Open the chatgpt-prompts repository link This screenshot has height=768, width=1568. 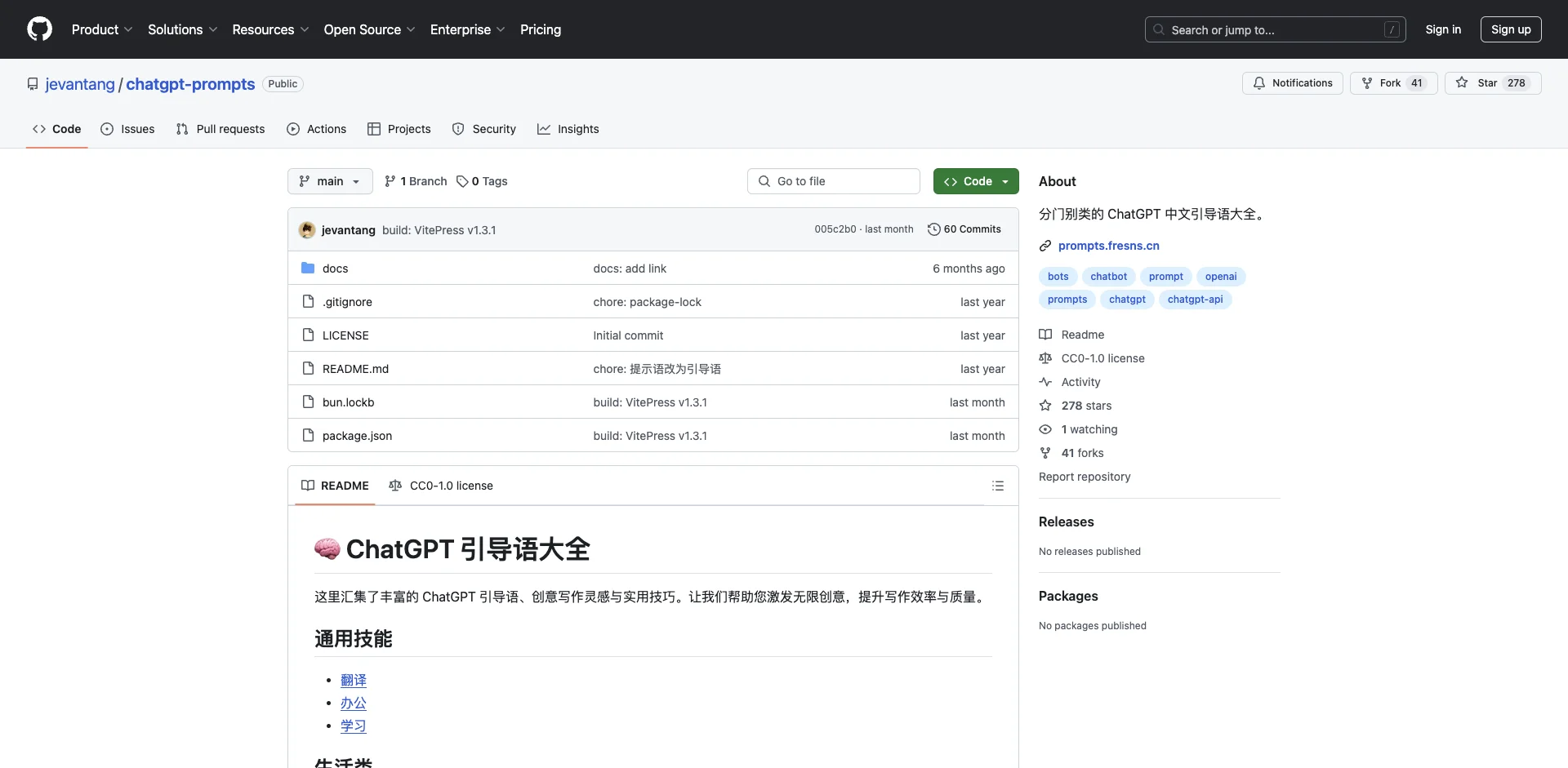(x=190, y=84)
